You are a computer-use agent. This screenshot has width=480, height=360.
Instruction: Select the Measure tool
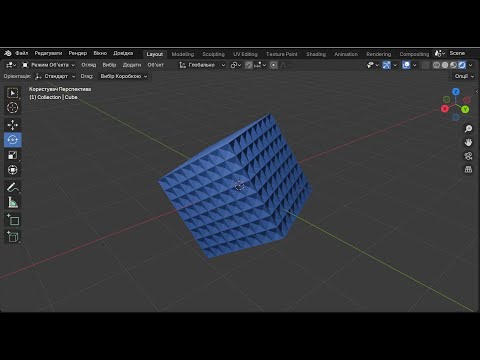pos(13,202)
